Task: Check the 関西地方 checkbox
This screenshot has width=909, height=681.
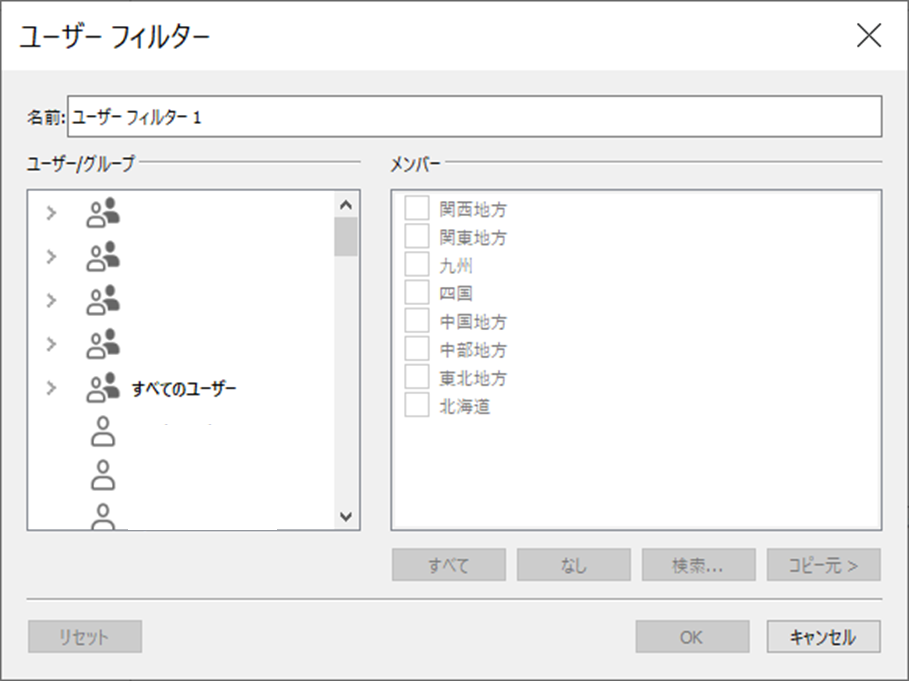Action: [x=416, y=210]
